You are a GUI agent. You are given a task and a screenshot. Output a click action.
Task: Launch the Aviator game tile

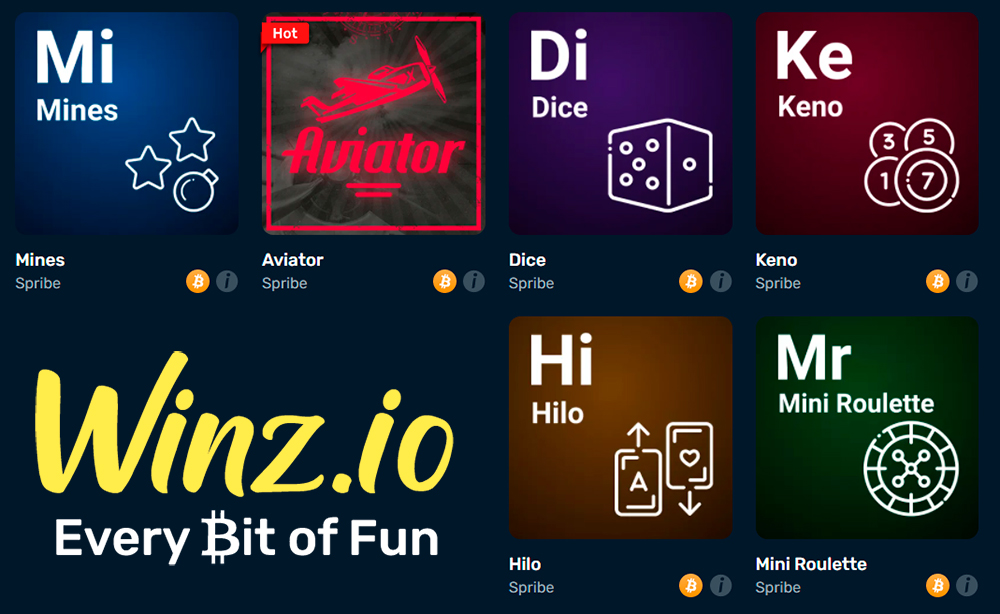point(374,123)
